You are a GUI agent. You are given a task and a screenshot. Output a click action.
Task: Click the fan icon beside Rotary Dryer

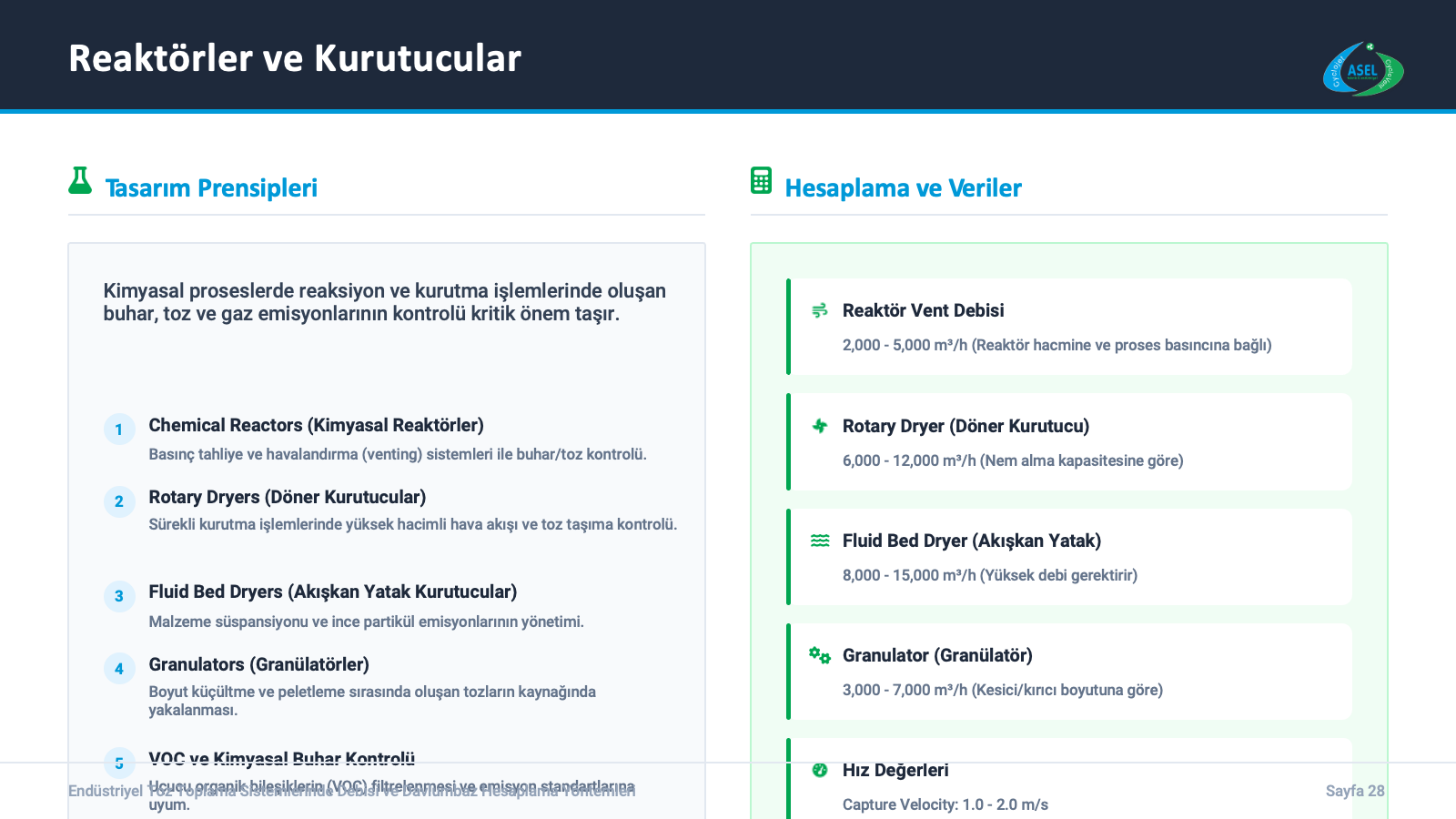pos(819,426)
